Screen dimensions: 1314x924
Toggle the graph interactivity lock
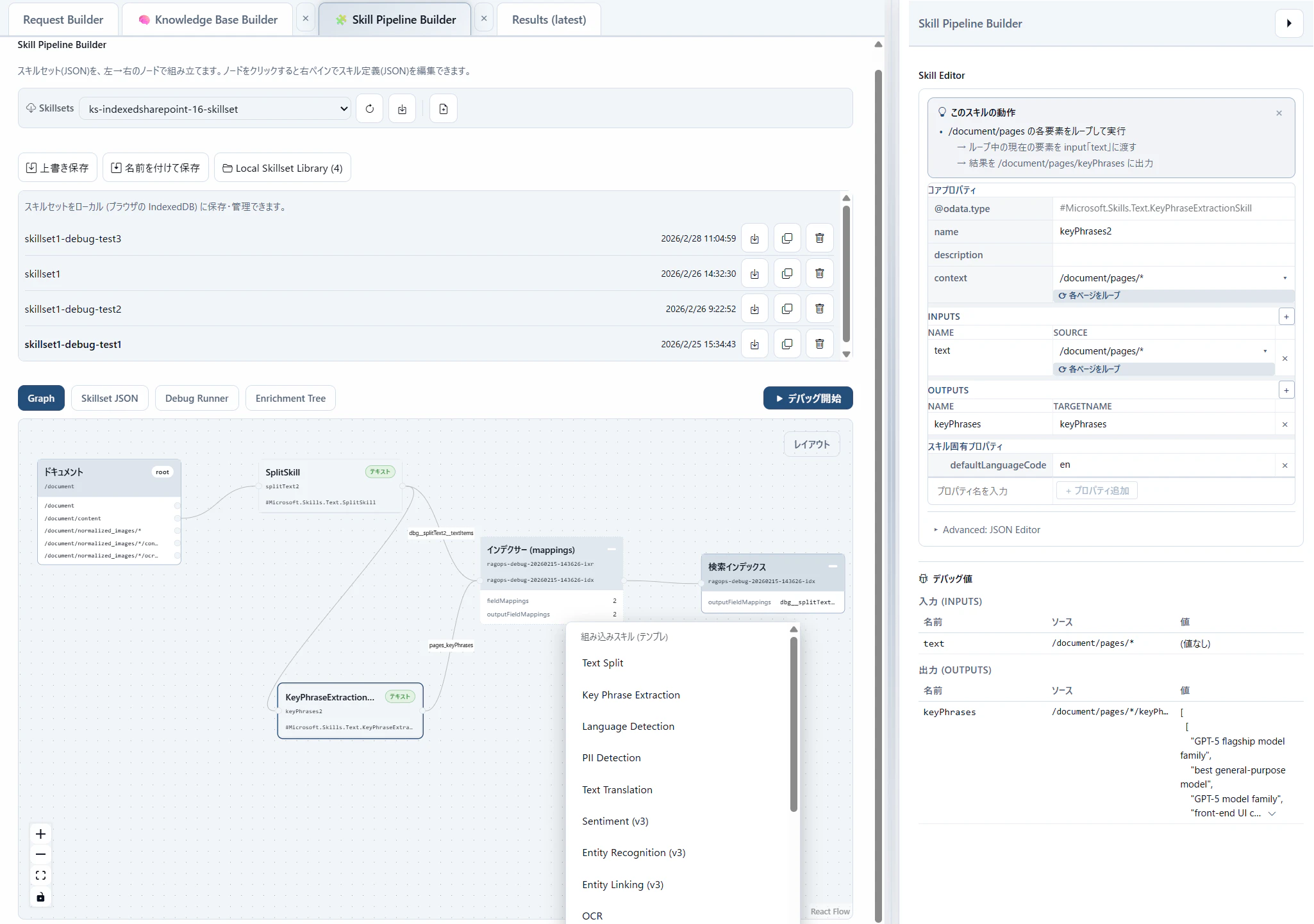tap(40, 896)
